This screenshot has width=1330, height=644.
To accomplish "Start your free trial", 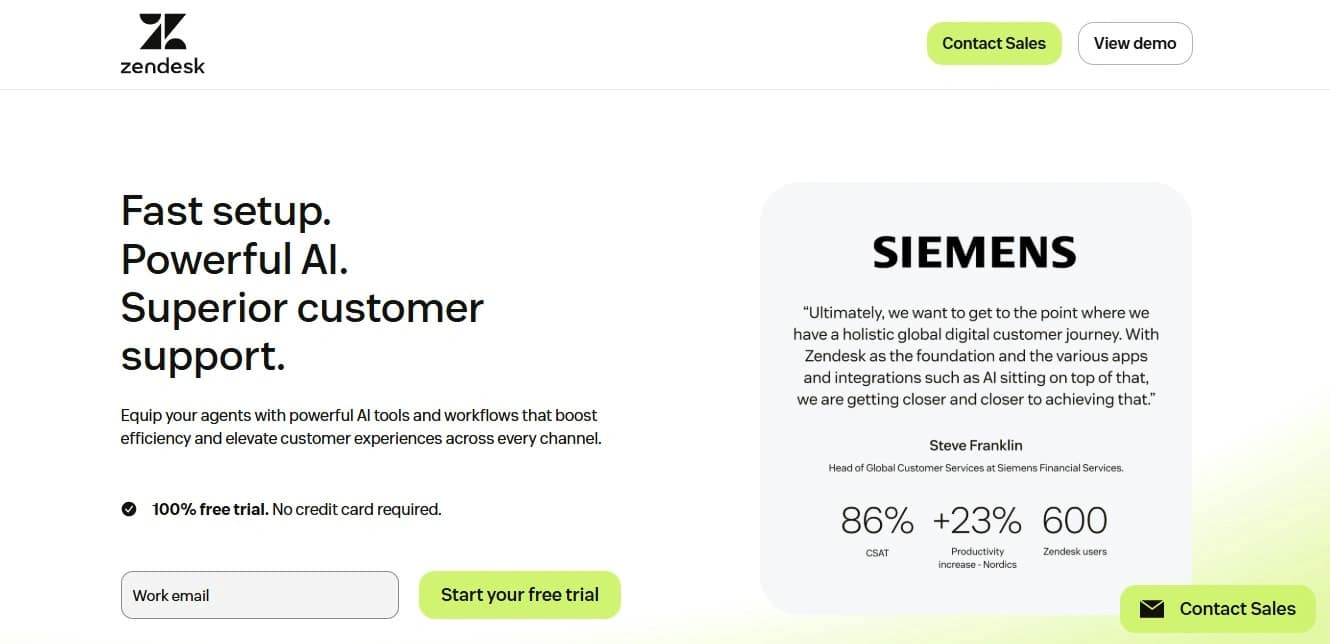I will click(x=519, y=594).
